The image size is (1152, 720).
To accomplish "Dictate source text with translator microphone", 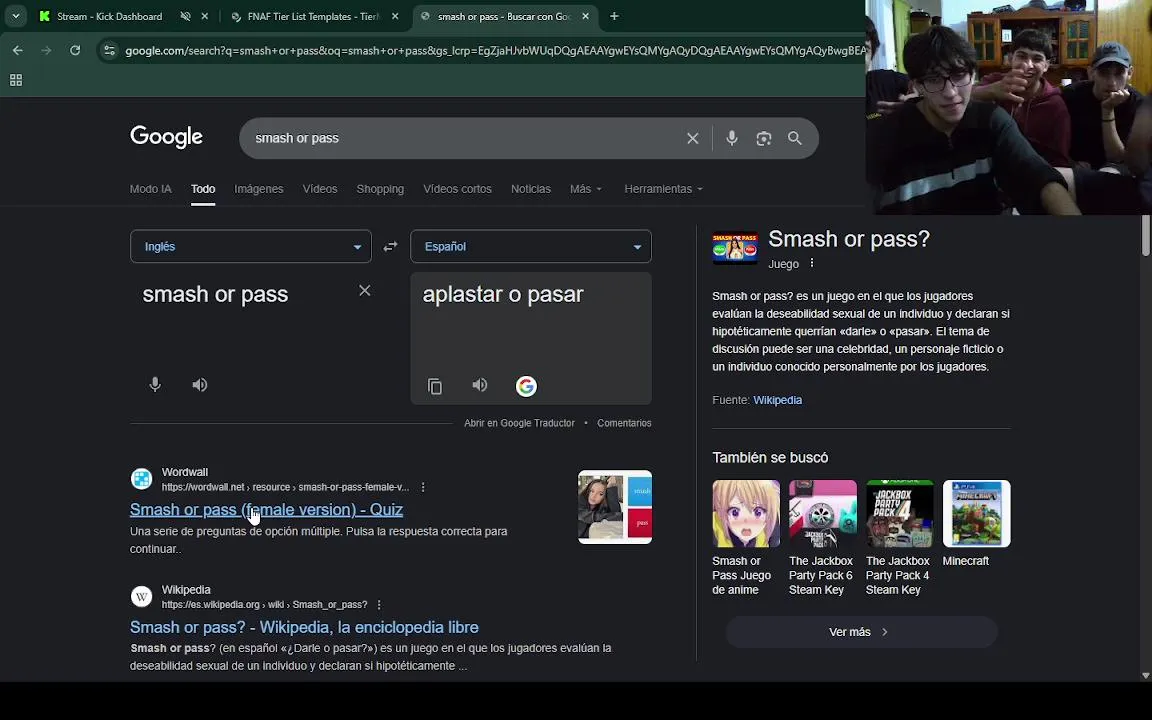I will point(155,384).
